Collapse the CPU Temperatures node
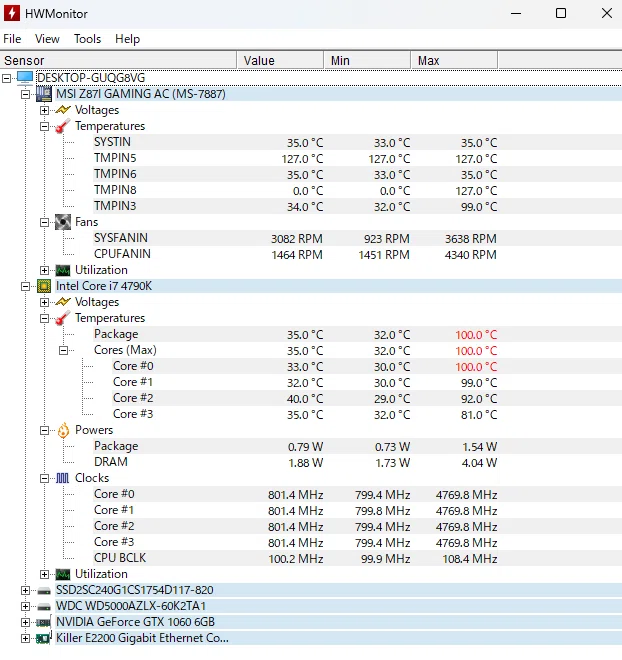Screen dimensions: 622x660 (x=44, y=318)
